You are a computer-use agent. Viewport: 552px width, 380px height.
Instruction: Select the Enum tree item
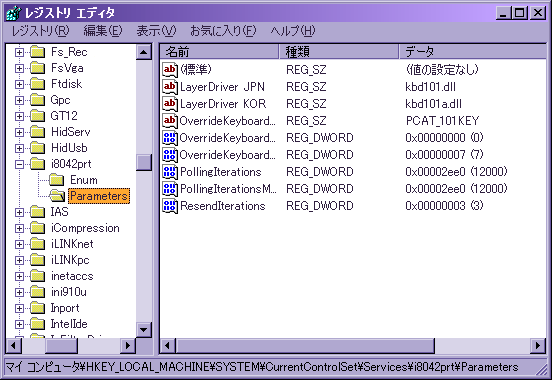[x=84, y=180]
